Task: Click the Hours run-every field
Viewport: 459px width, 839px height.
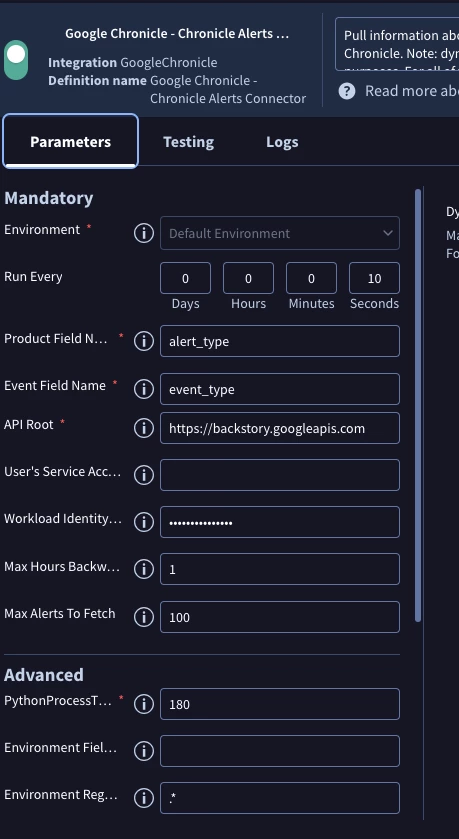Action: (248, 278)
